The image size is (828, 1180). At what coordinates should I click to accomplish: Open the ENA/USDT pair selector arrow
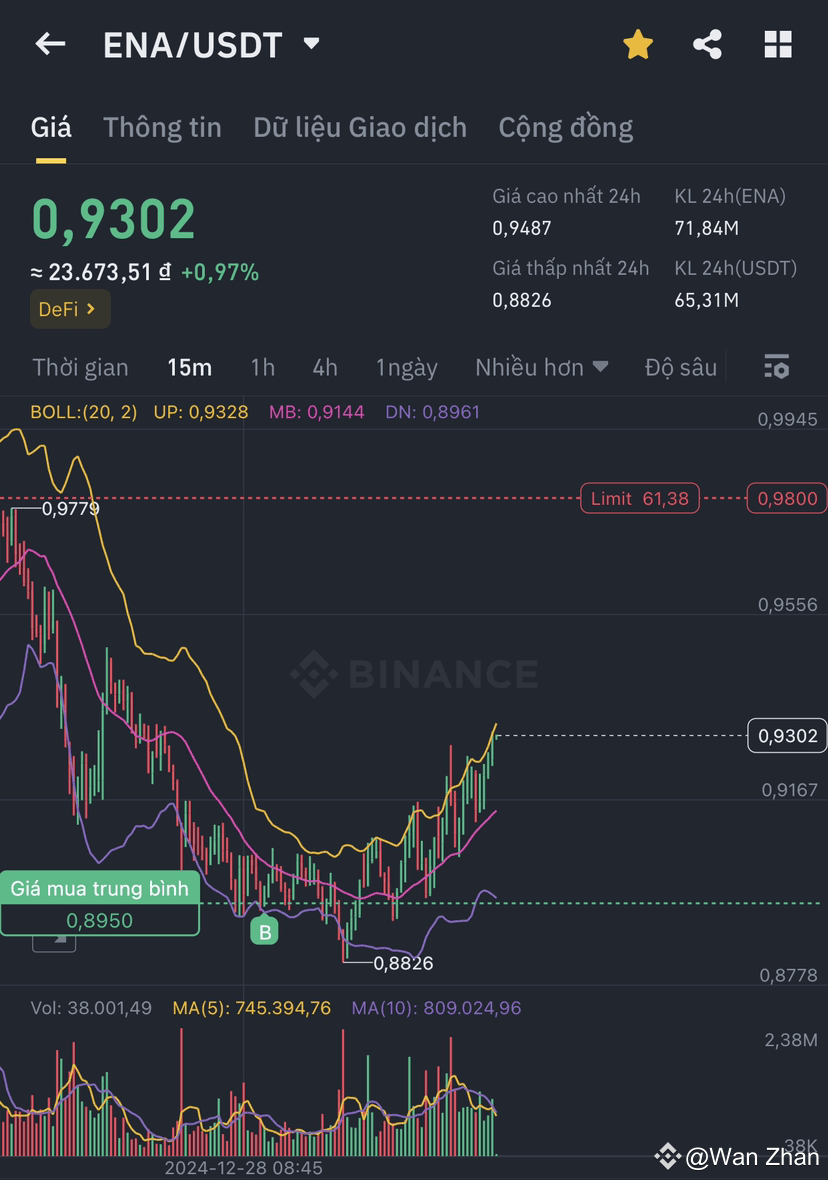(x=310, y=44)
